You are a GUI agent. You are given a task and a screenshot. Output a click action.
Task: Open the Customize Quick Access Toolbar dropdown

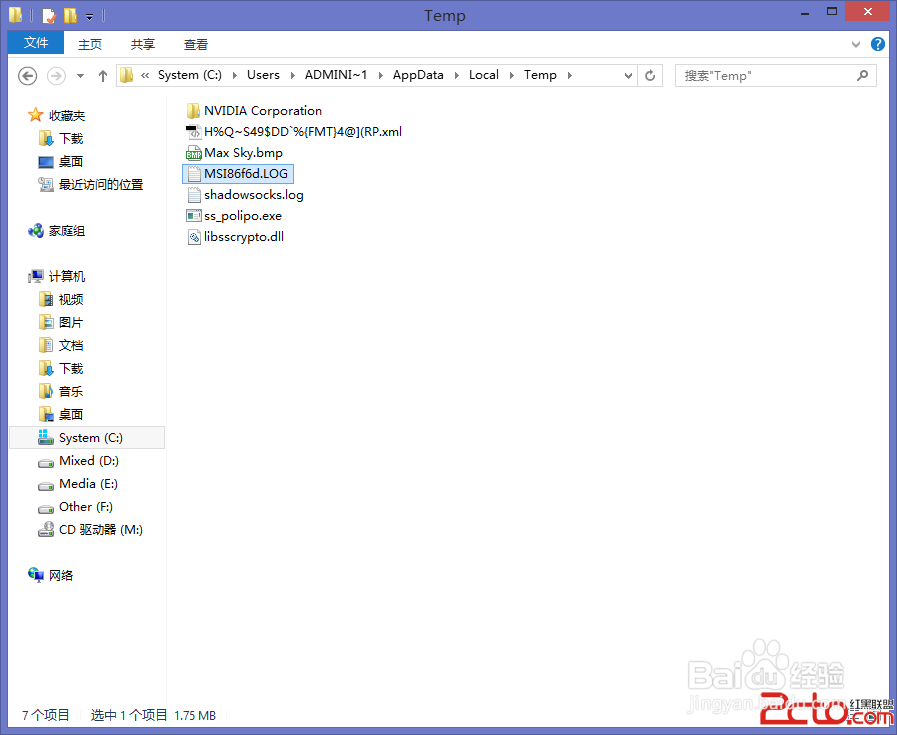(x=89, y=17)
